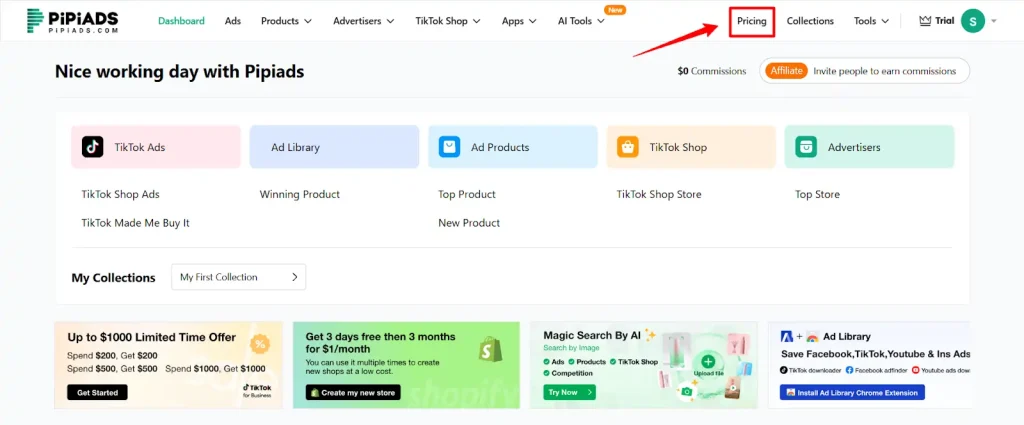
Task: Click the camera icon in Magic Search
Action: [x=686, y=391]
